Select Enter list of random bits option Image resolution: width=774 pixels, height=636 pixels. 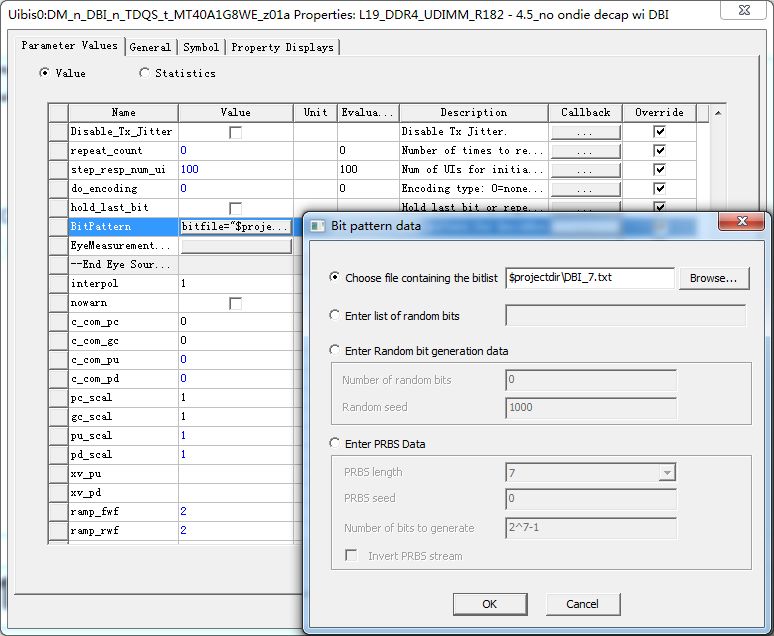point(335,315)
